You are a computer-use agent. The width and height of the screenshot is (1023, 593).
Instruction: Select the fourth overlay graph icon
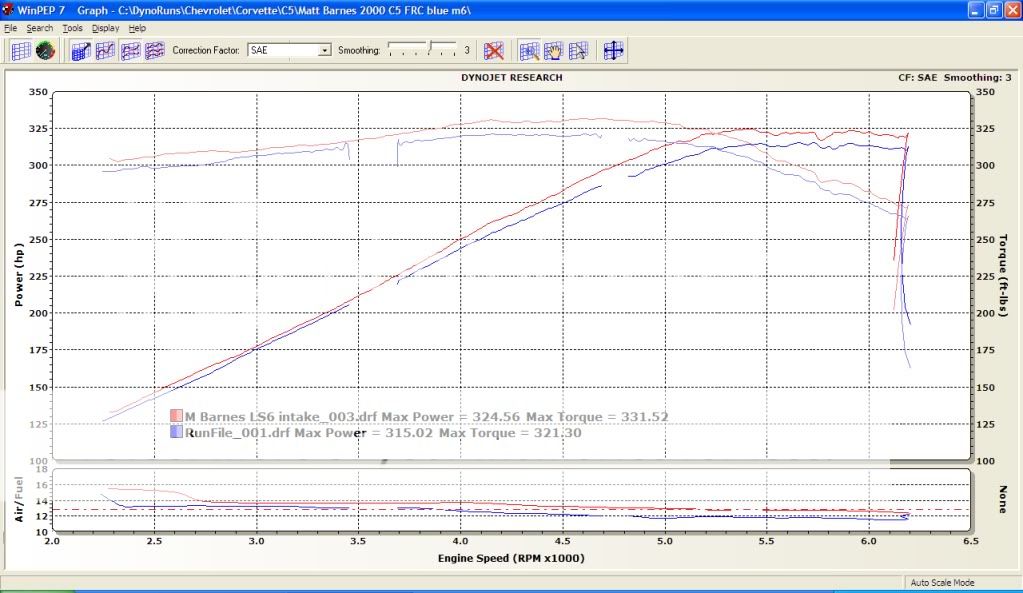point(152,50)
